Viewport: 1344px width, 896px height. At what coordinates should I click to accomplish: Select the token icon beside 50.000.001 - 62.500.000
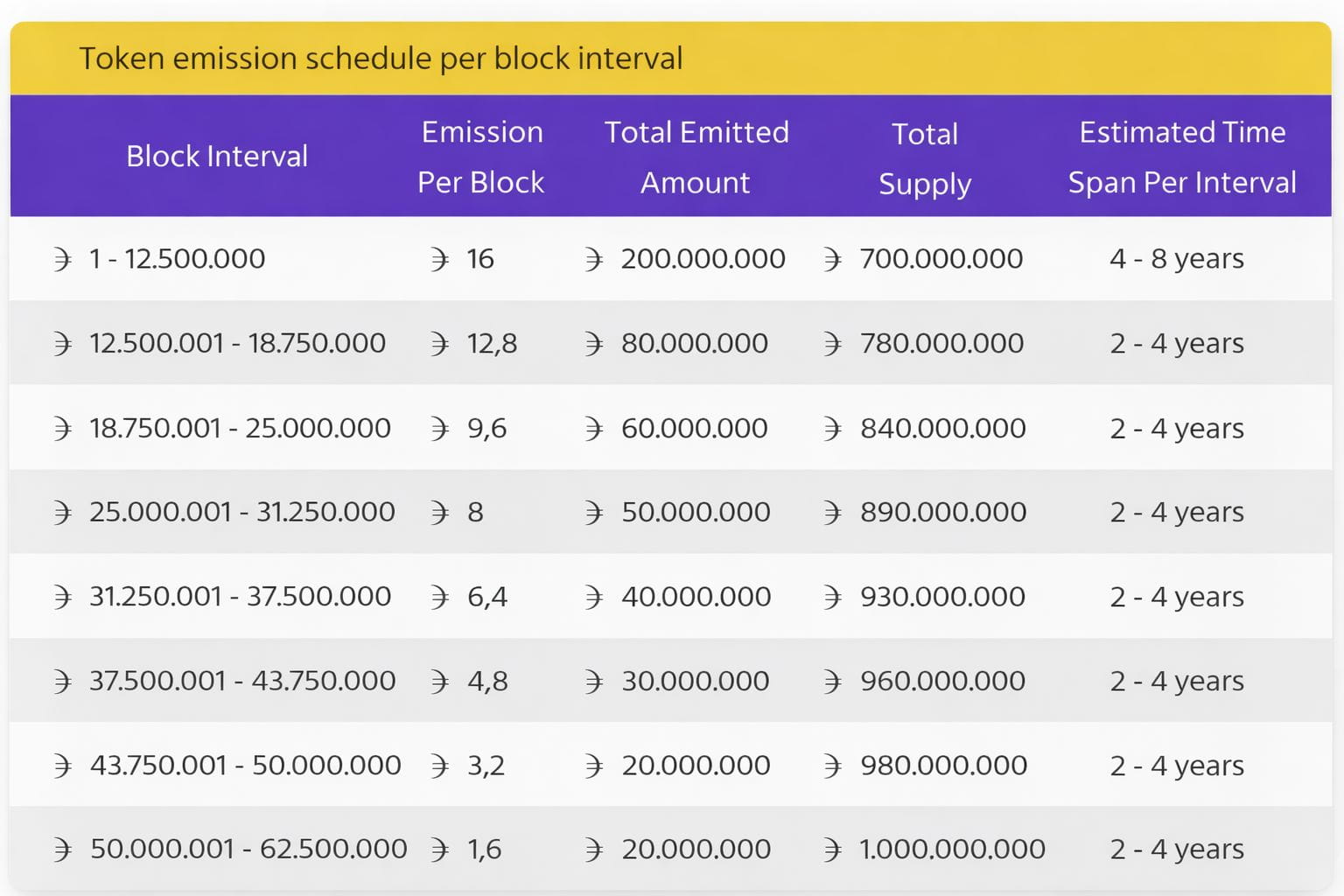(x=61, y=850)
